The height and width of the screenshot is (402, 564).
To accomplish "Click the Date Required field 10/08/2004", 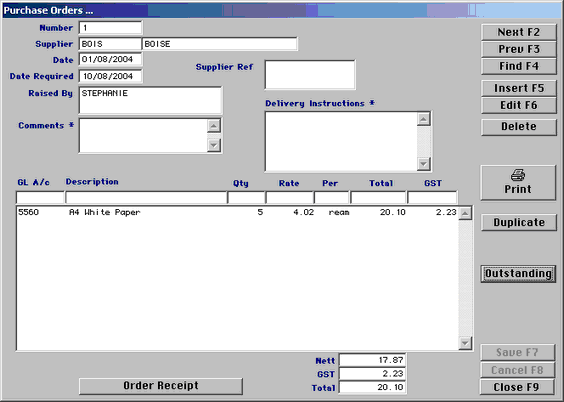I will click(110, 76).
